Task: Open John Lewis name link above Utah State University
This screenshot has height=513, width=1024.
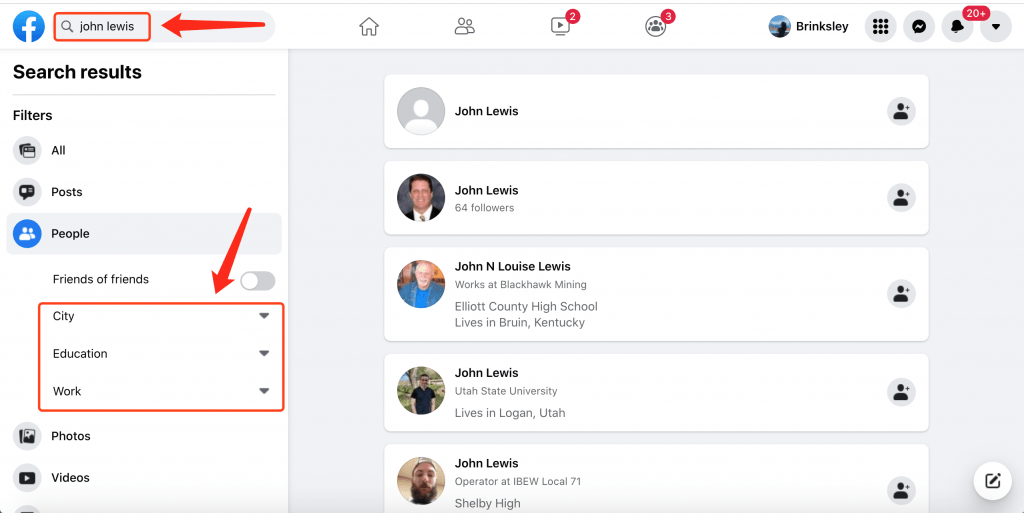Action: click(487, 373)
